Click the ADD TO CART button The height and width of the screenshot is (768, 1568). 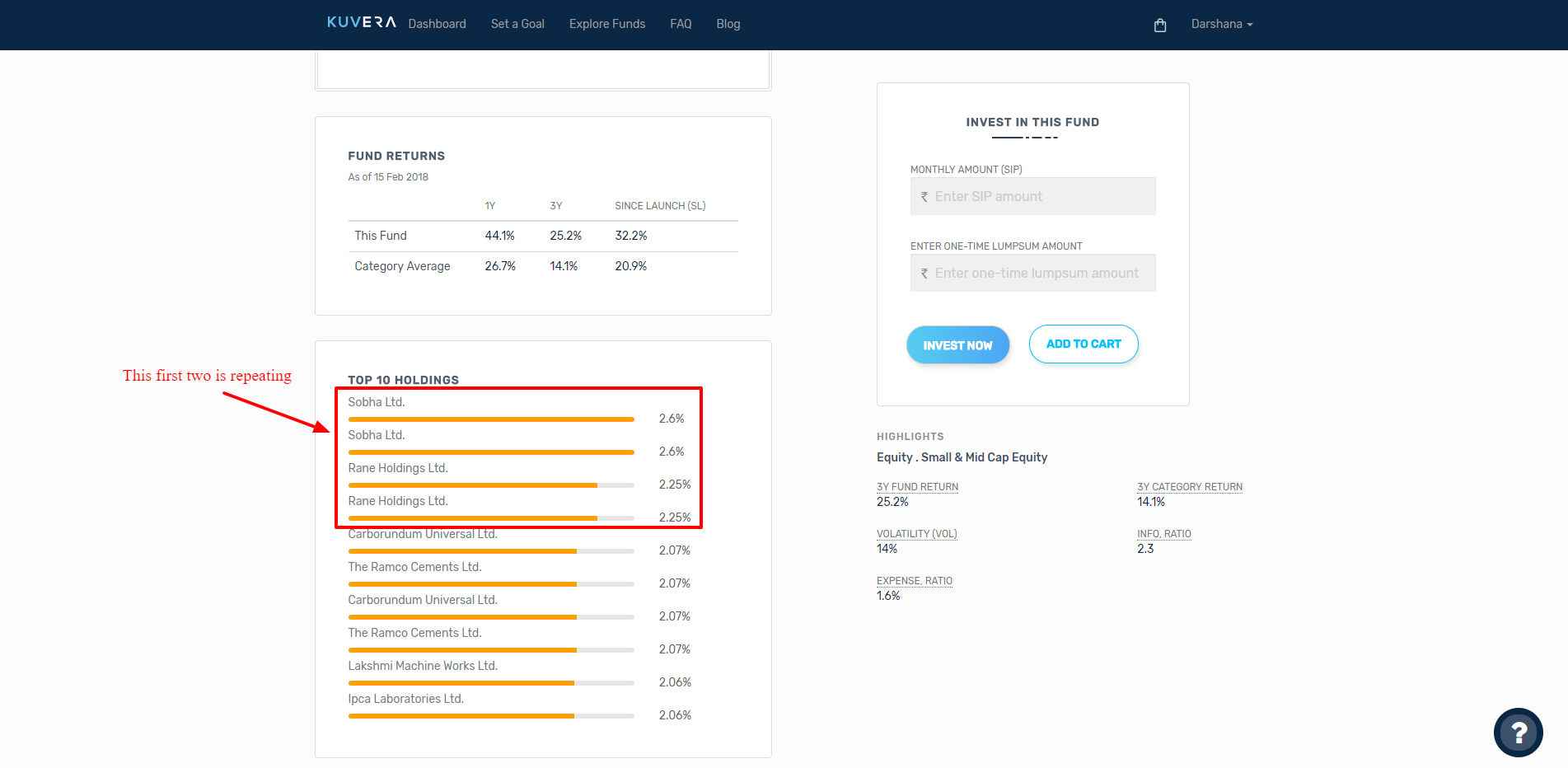[1084, 344]
